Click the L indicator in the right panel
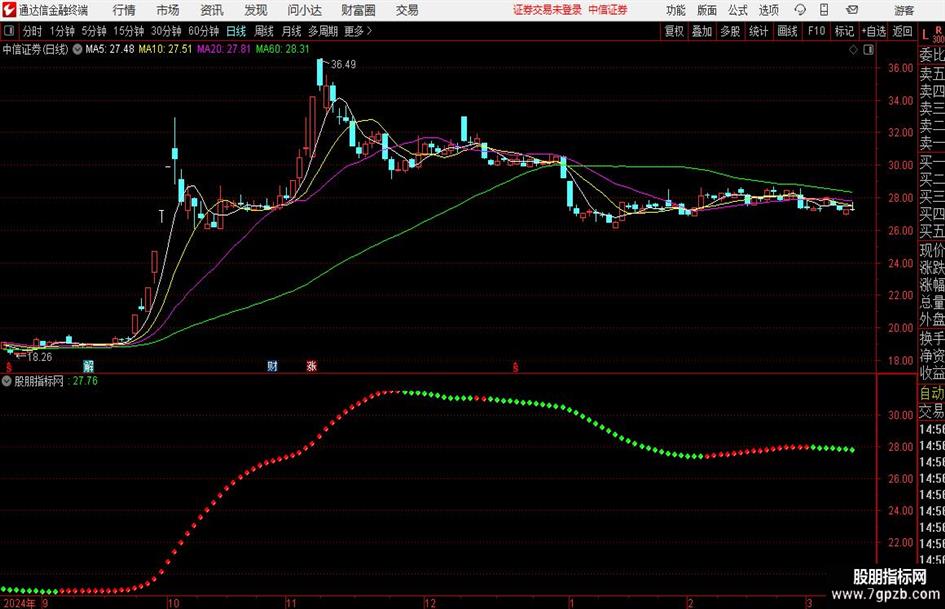The width and height of the screenshot is (945, 609). coord(925,36)
